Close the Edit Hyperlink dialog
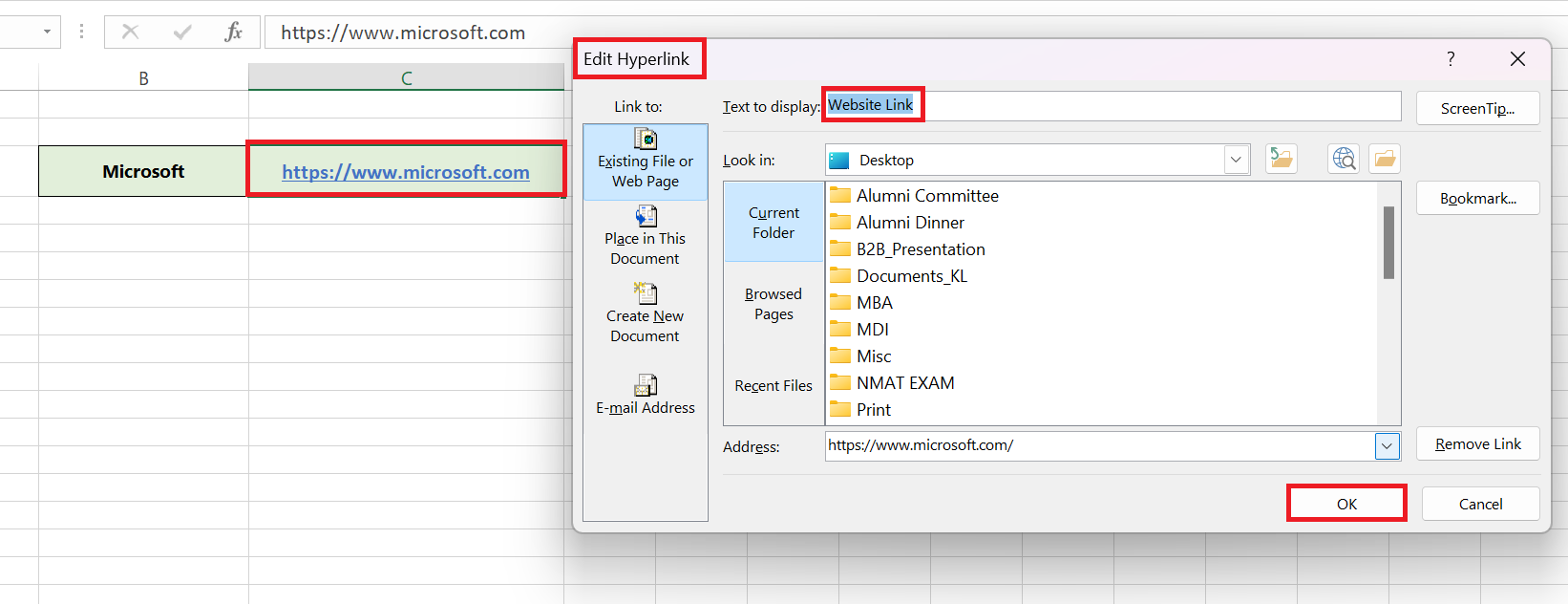The height and width of the screenshot is (604, 1568). (x=1517, y=59)
